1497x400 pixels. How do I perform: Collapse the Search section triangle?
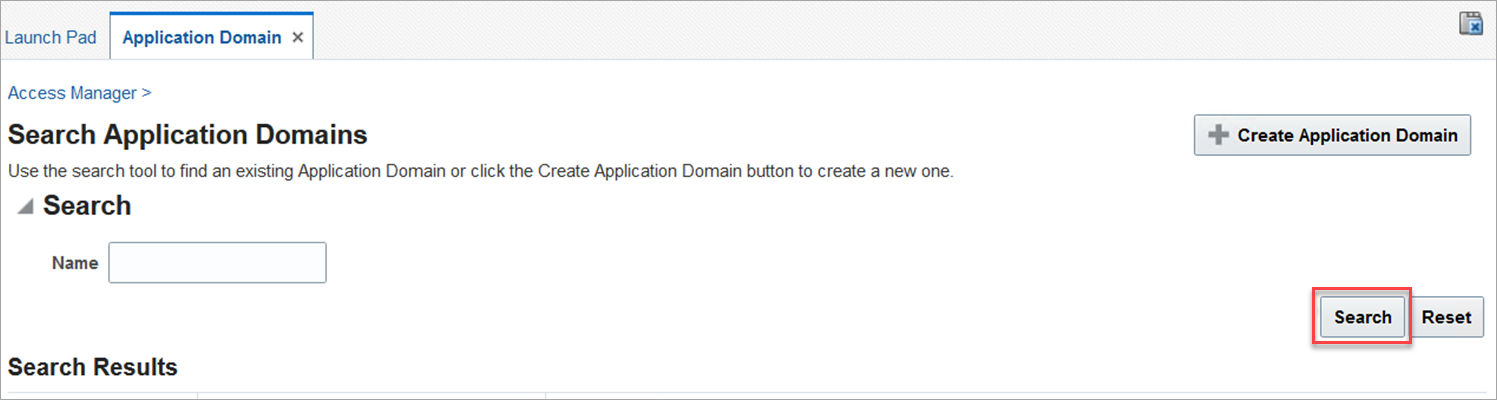pos(26,207)
